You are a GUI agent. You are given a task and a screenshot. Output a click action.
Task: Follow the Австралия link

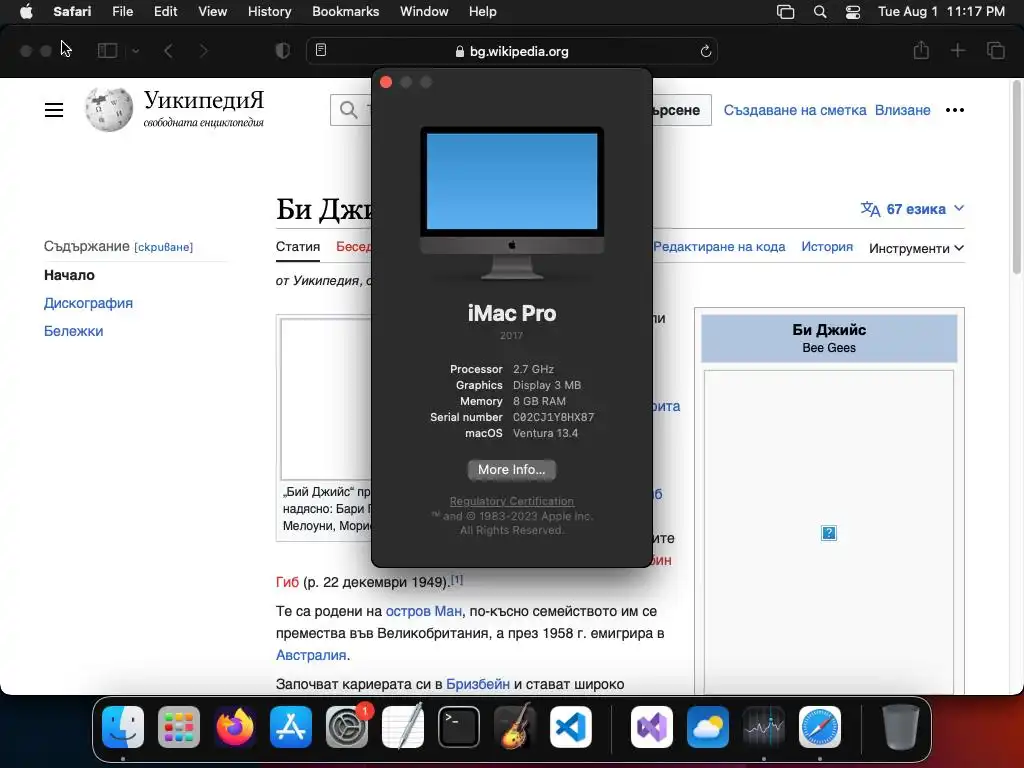[311, 655]
